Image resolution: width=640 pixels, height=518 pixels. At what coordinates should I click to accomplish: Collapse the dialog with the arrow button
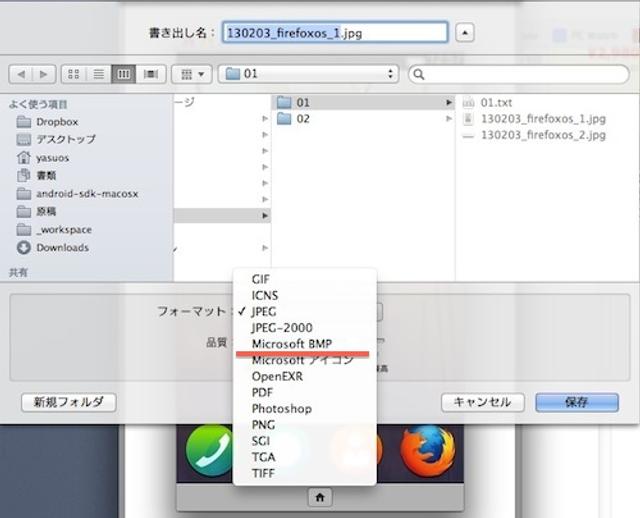pos(465,32)
